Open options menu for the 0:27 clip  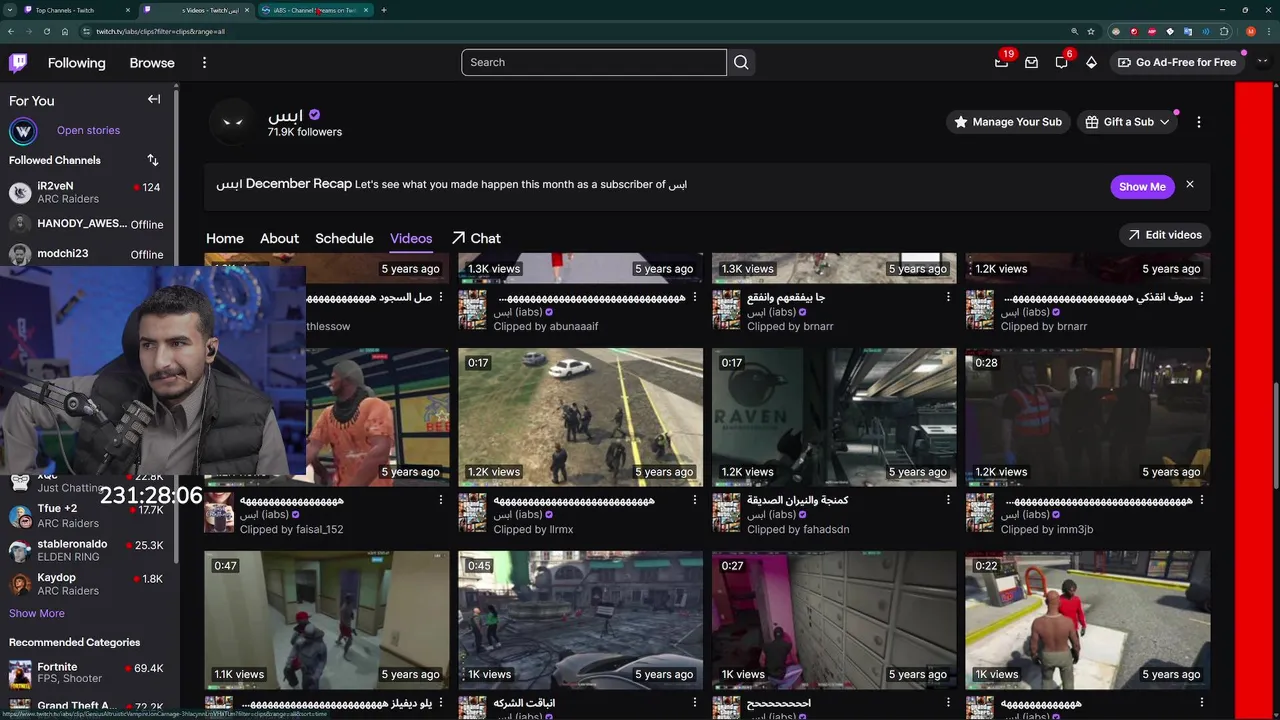click(948, 703)
